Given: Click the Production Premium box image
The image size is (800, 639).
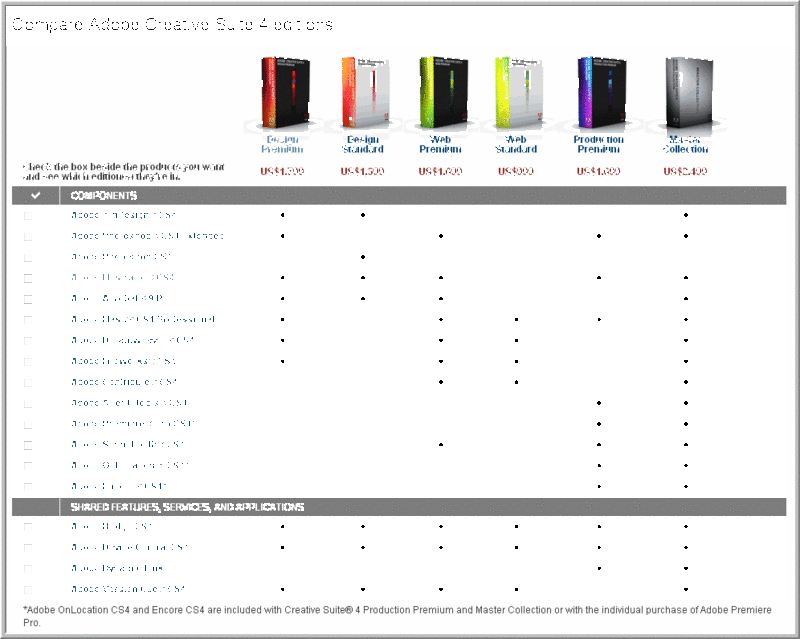Looking at the screenshot, I should click(601, 92).
